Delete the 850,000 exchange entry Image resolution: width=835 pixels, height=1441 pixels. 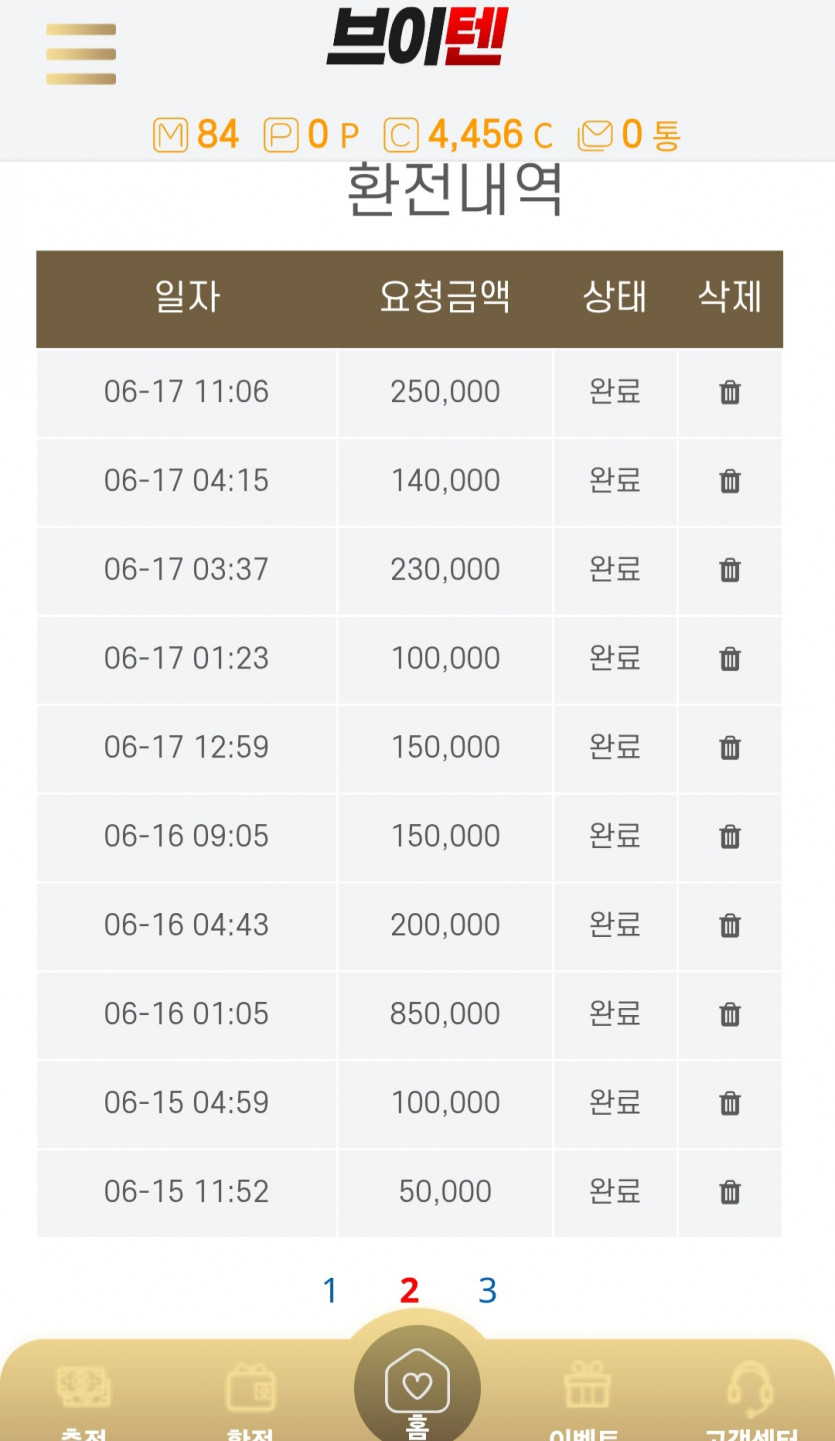pyautogui.click(x=730, y=1014)
